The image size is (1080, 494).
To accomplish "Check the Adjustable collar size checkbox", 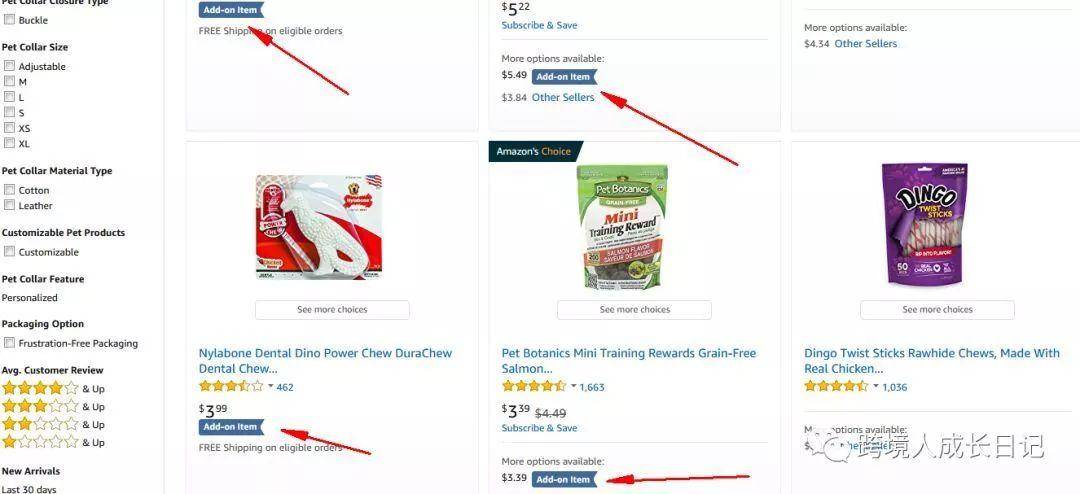I will (10, 66).
